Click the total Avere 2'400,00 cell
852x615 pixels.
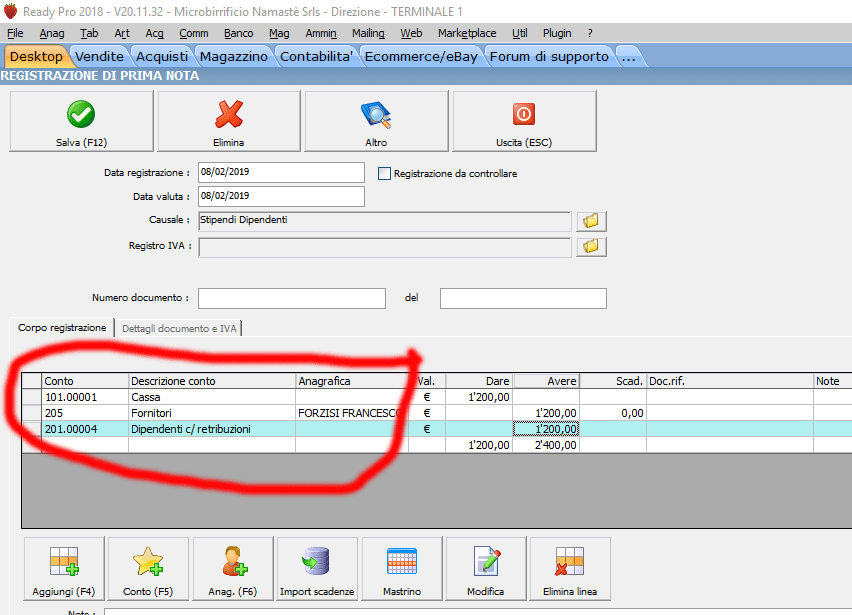[x=546, y=445]
